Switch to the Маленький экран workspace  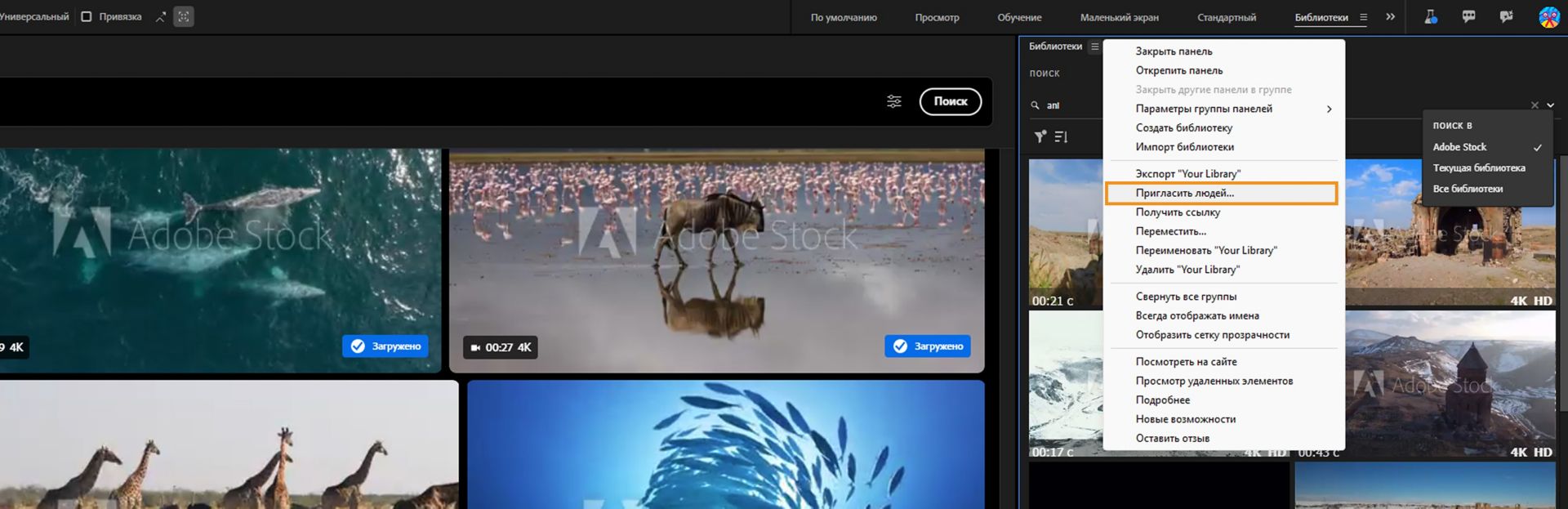pos(1119,17)
